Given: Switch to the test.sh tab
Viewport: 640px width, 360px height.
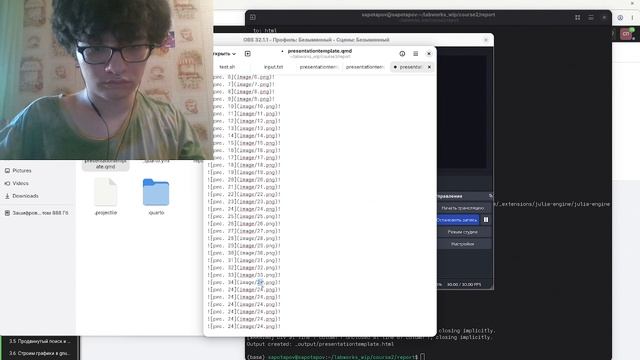Looking at the screenshot, I should (x=227, y=67).
